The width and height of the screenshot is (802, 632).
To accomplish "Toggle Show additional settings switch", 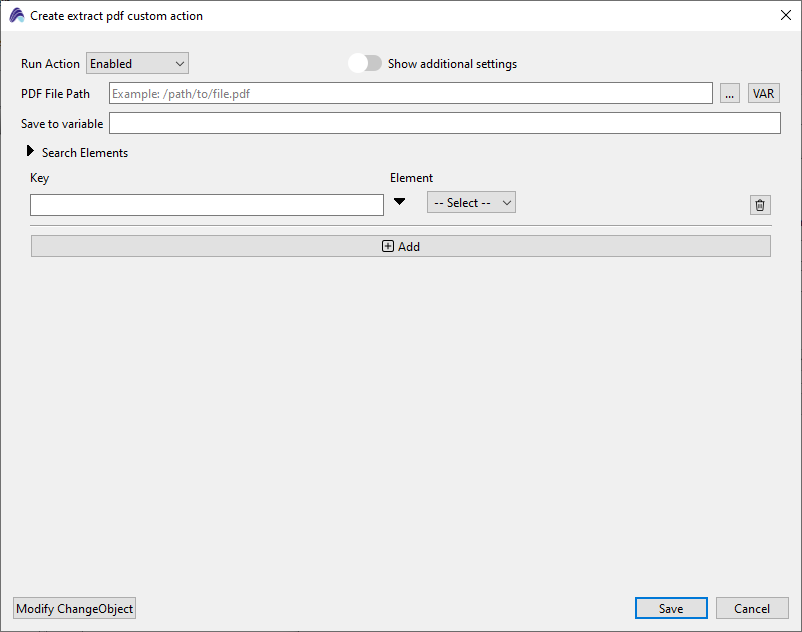I will click(365, 63).
